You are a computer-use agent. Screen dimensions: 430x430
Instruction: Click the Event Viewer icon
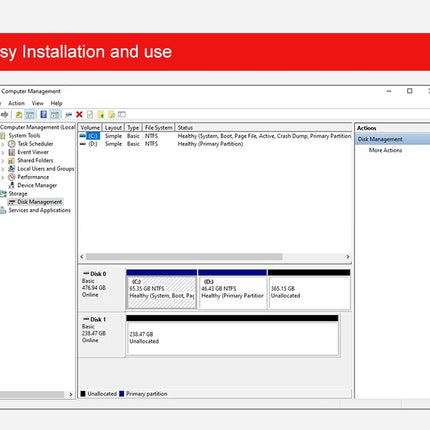tap(12, 152)
